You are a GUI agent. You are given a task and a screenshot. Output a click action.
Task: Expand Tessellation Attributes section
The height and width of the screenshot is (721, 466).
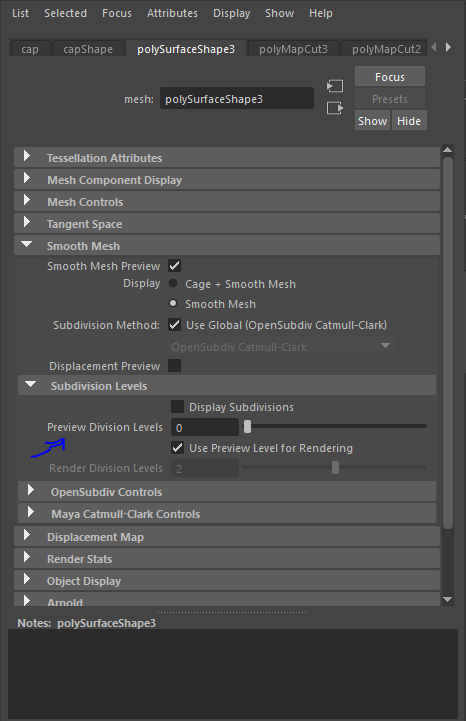click(x=227, y=158)
